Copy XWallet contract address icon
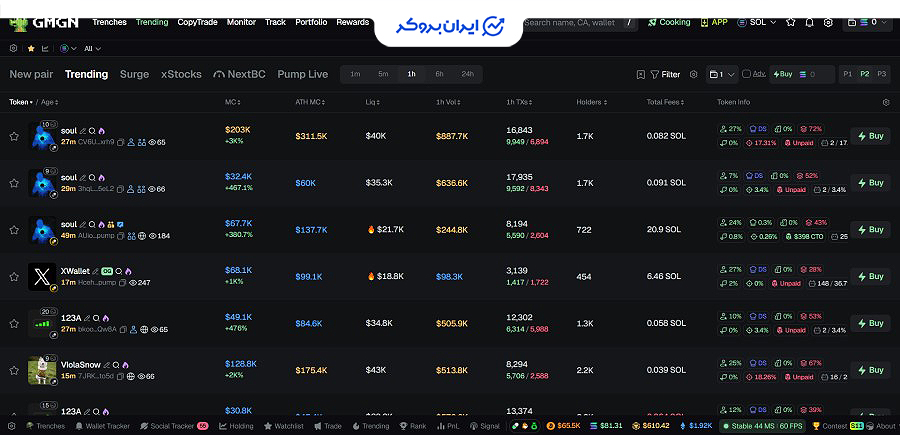Viewport: 900px width, 435px height. coord(122,283)
